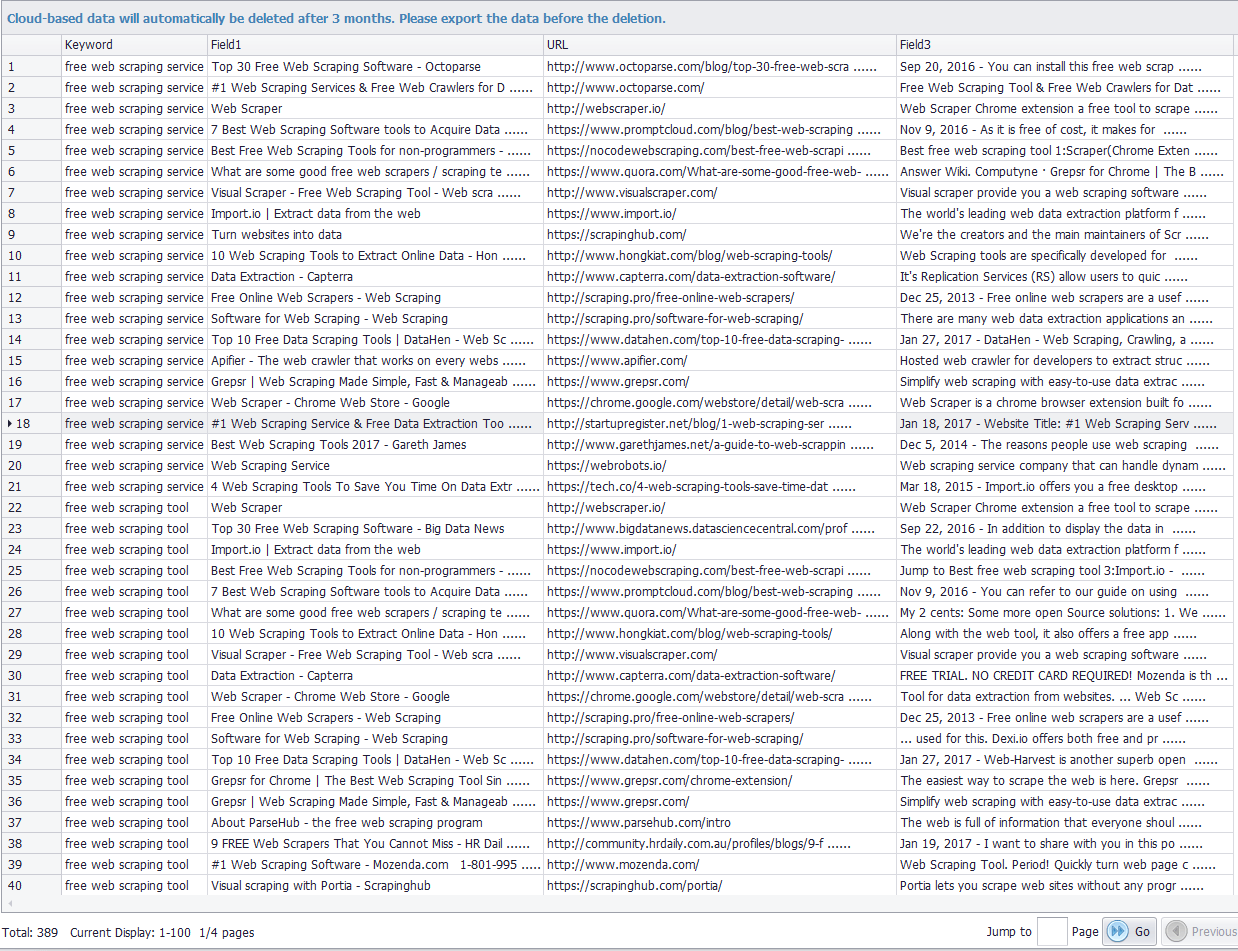Click the Keyword column header

(x=134, y=45)
